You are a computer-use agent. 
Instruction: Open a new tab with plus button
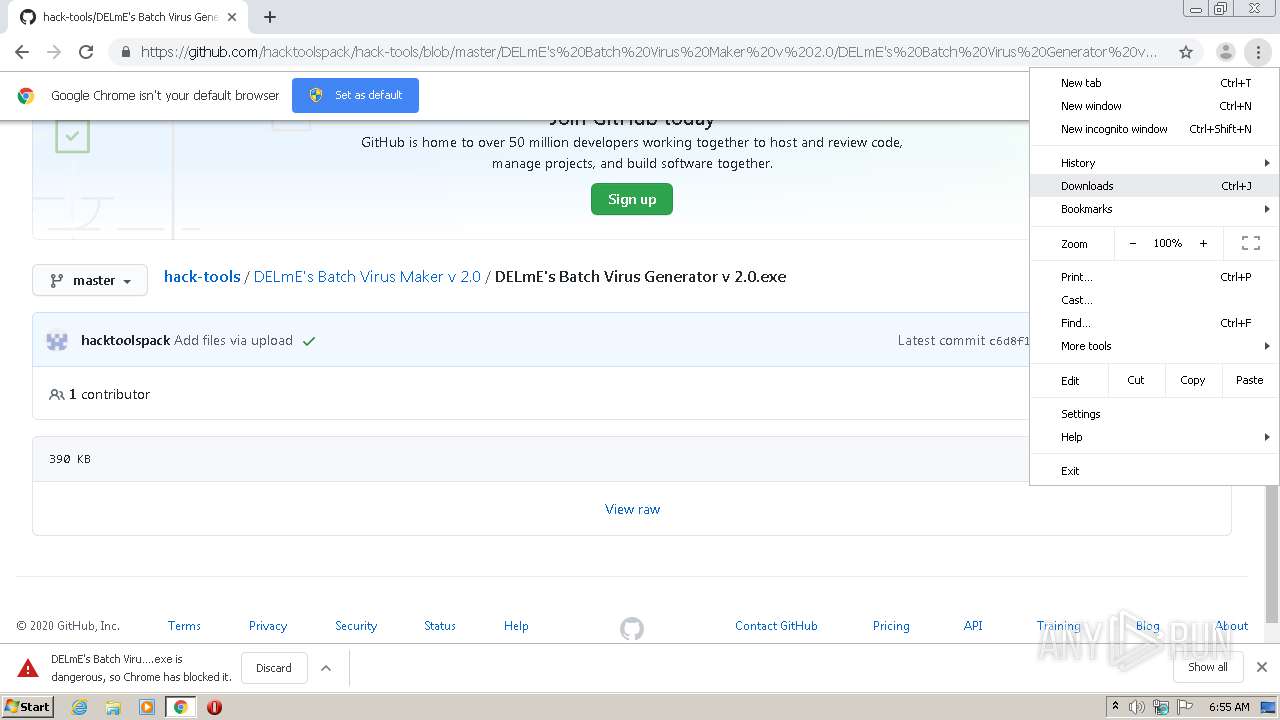point(270,17)
